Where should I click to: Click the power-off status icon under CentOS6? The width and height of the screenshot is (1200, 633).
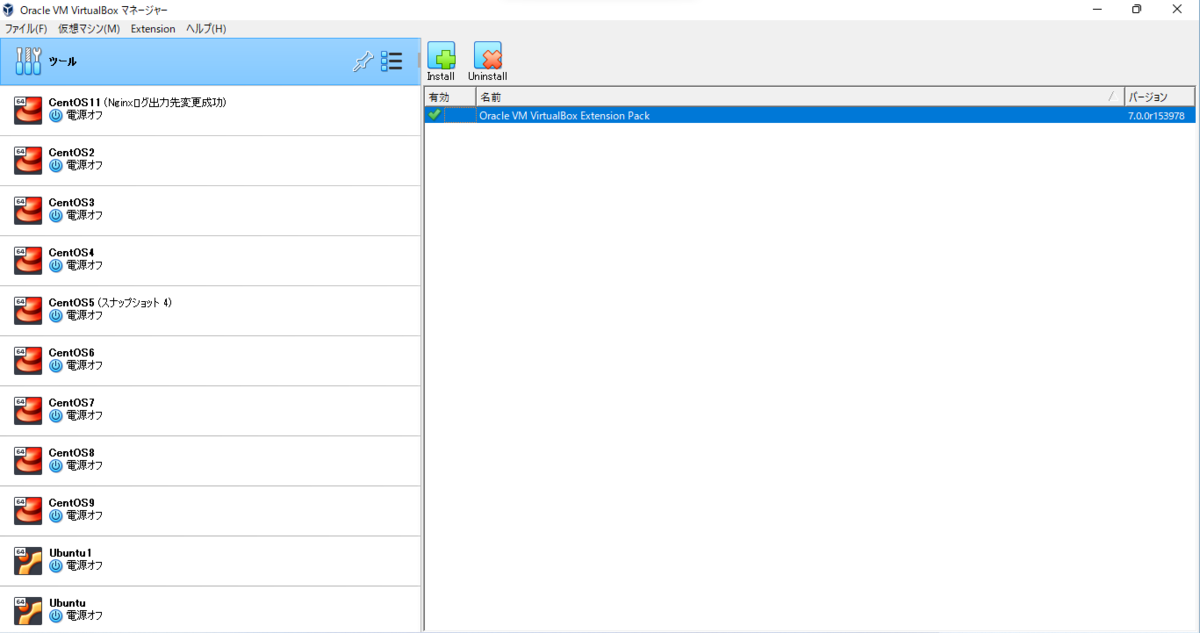click(56, 366)
